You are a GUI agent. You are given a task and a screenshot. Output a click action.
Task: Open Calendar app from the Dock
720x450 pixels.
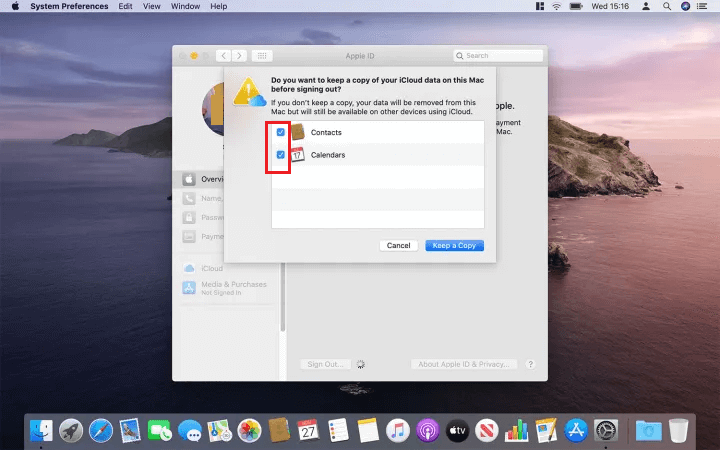tap(309, 431)
